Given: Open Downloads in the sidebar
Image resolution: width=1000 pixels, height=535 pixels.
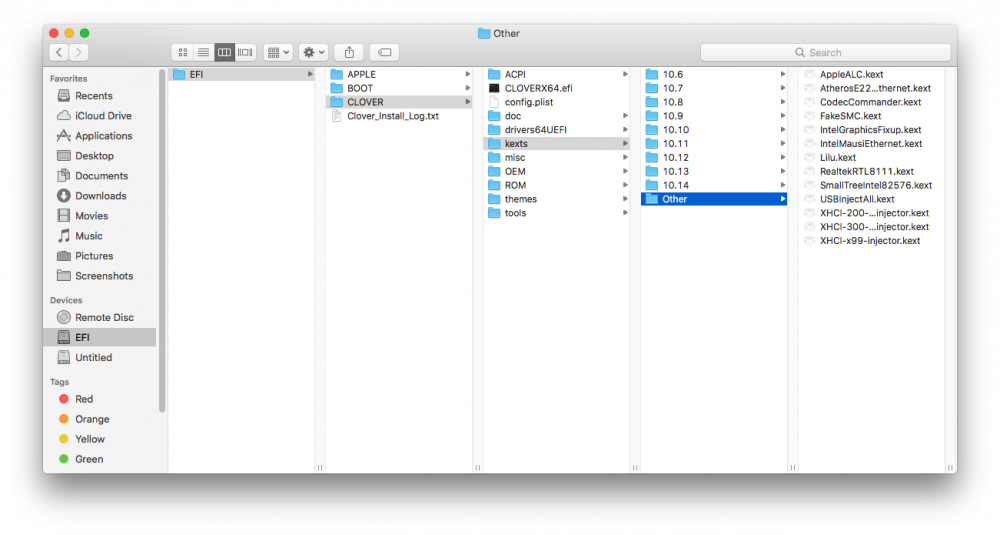Looking at the screenshot, I should coord(99,196).
